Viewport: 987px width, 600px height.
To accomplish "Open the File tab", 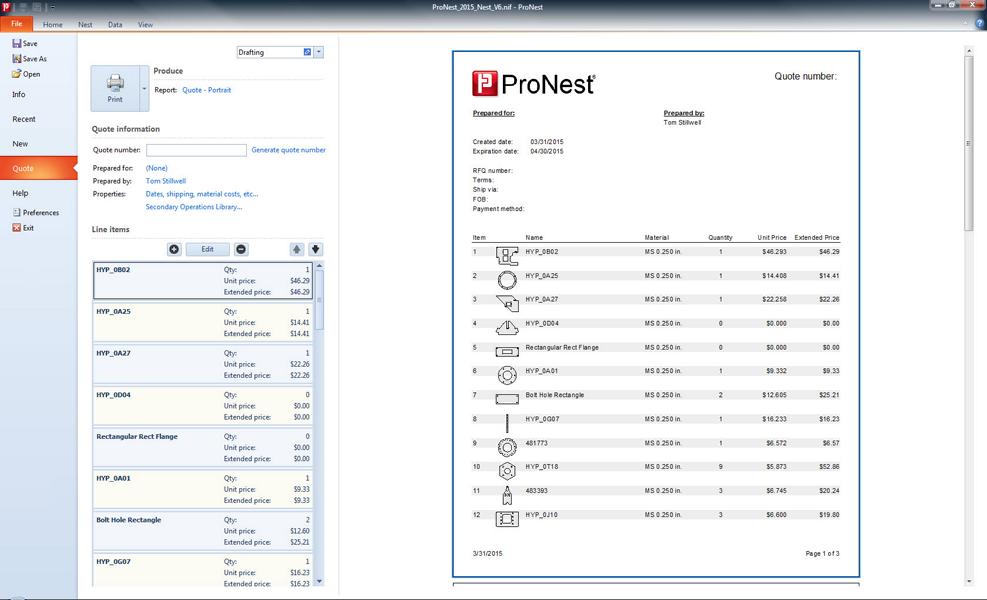I will click(x=17, y=24).
